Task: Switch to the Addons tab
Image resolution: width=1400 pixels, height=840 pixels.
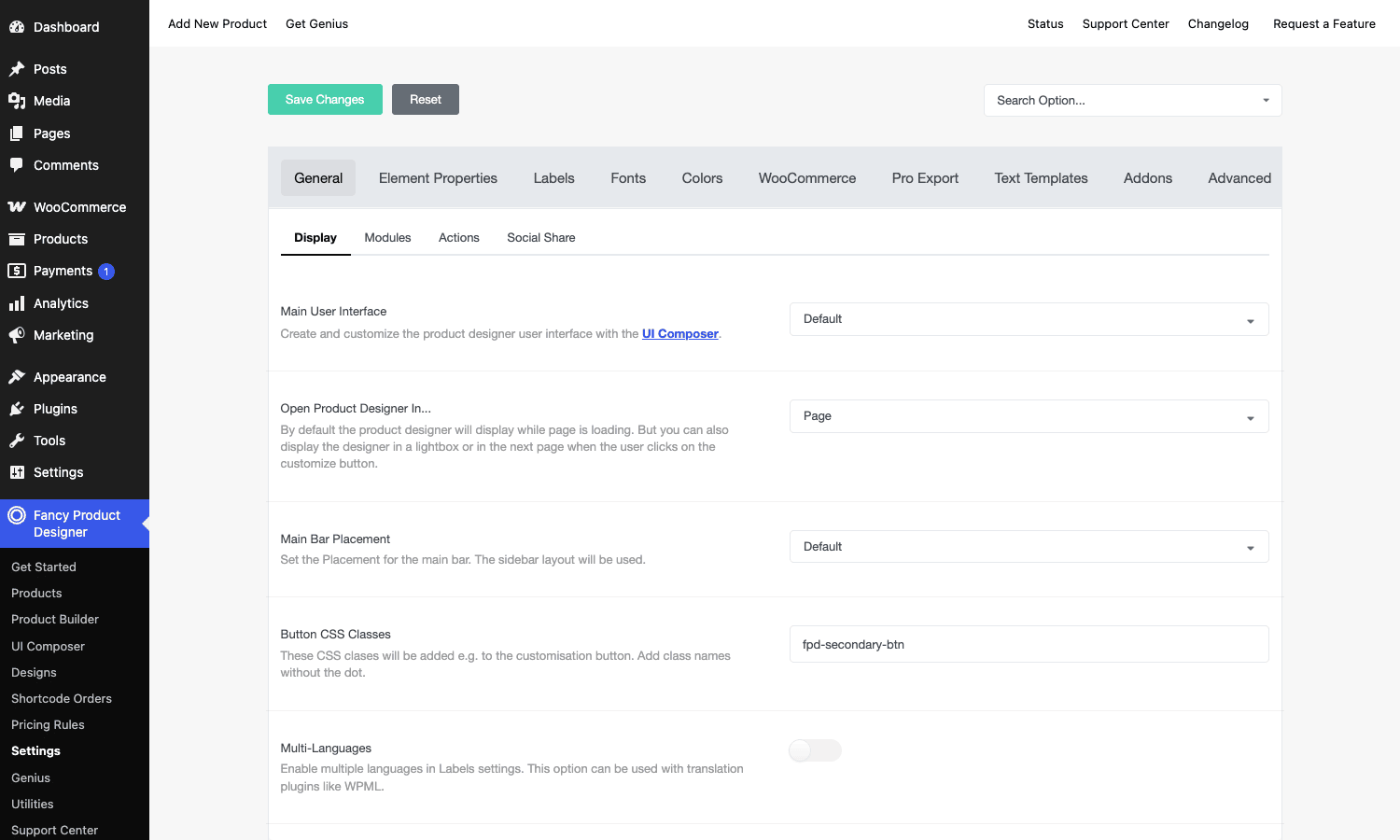Action: pyautogui.click(x=1148, y=178)
